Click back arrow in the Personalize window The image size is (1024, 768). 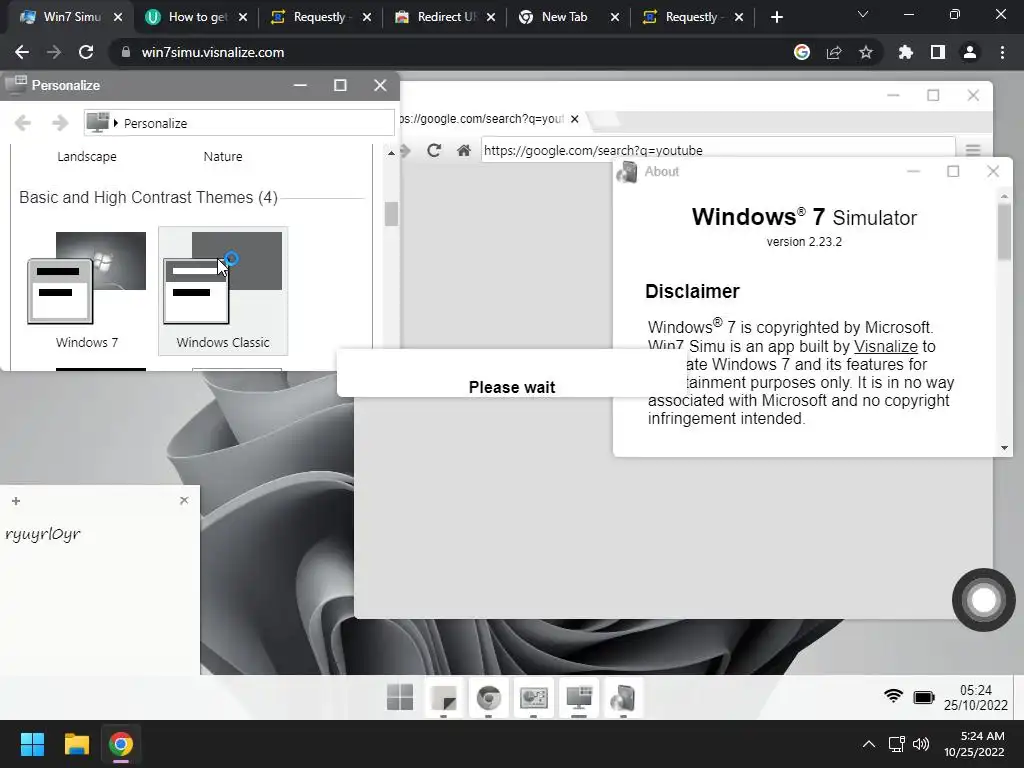click(x=23, y=123)
